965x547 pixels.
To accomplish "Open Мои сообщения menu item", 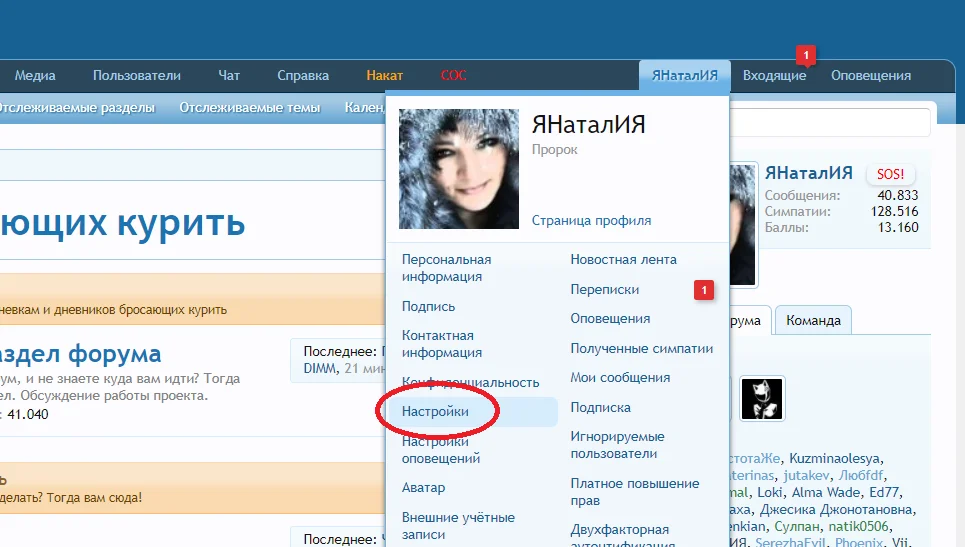I will click(x=620, y=378).
